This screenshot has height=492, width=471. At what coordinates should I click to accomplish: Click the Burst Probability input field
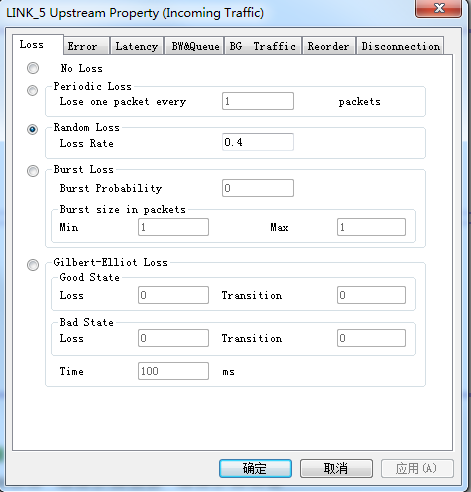258,188
